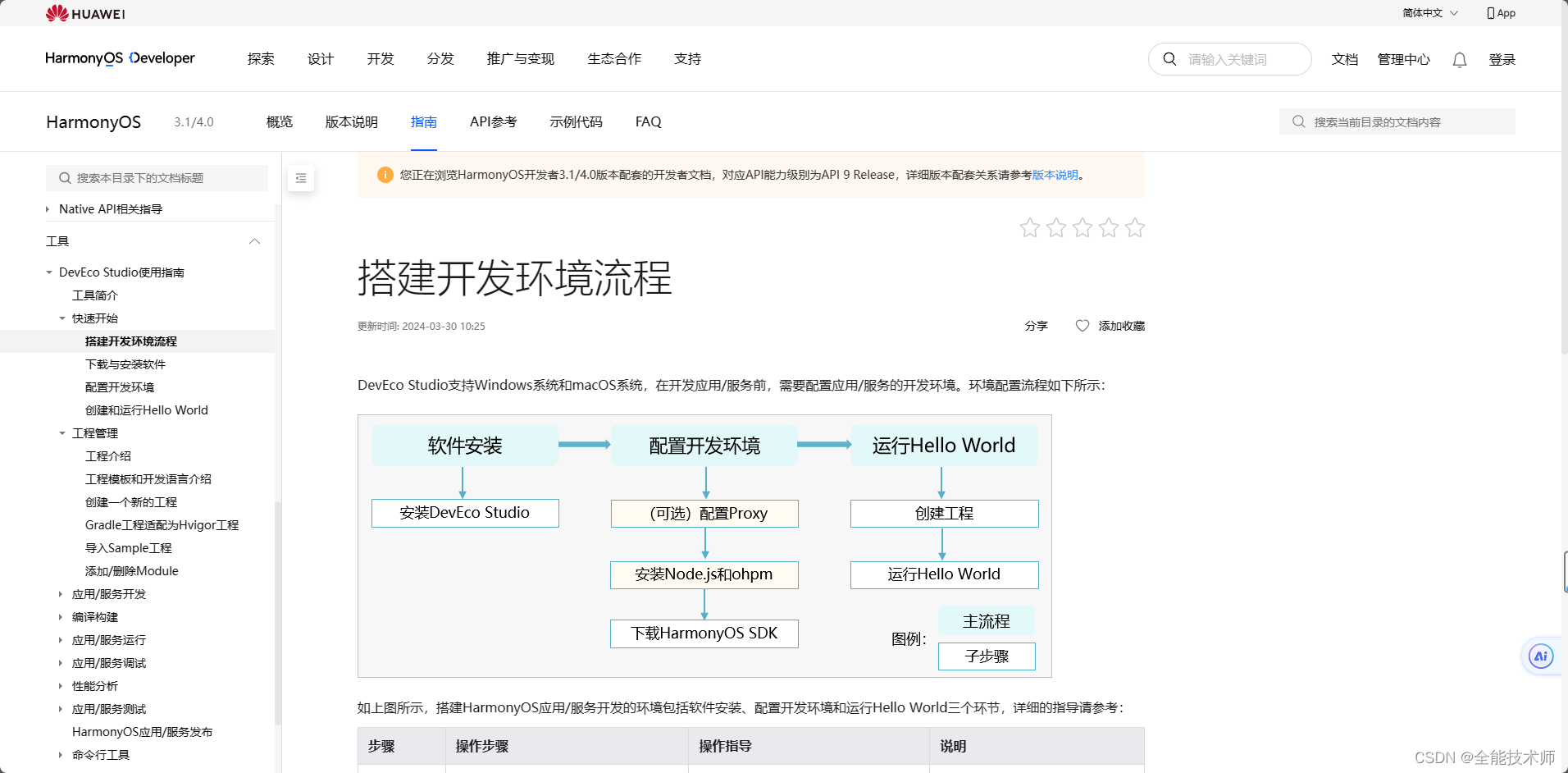1568x773 pixels.
Task: Expand the 应用/服务运行 tree node
Action: [61, 640]
